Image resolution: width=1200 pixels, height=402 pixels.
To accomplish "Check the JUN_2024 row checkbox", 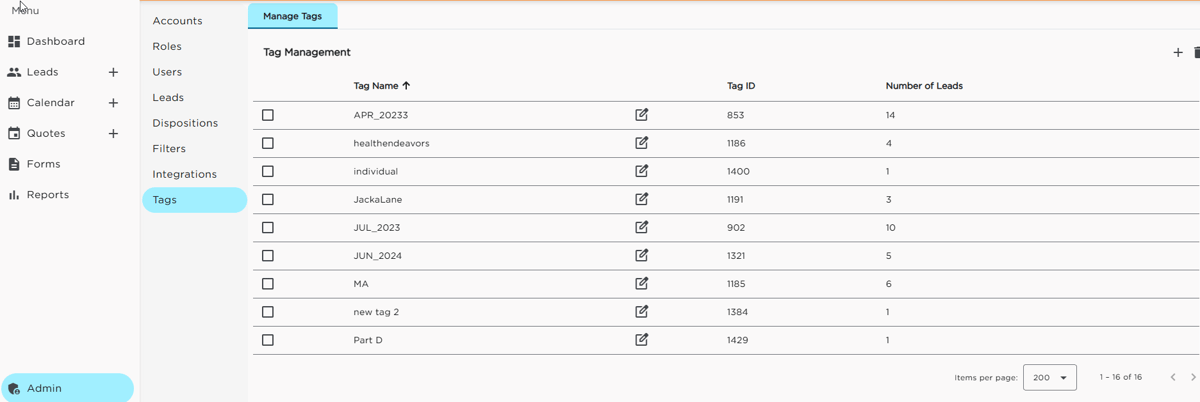I will (x=268, y=255).
